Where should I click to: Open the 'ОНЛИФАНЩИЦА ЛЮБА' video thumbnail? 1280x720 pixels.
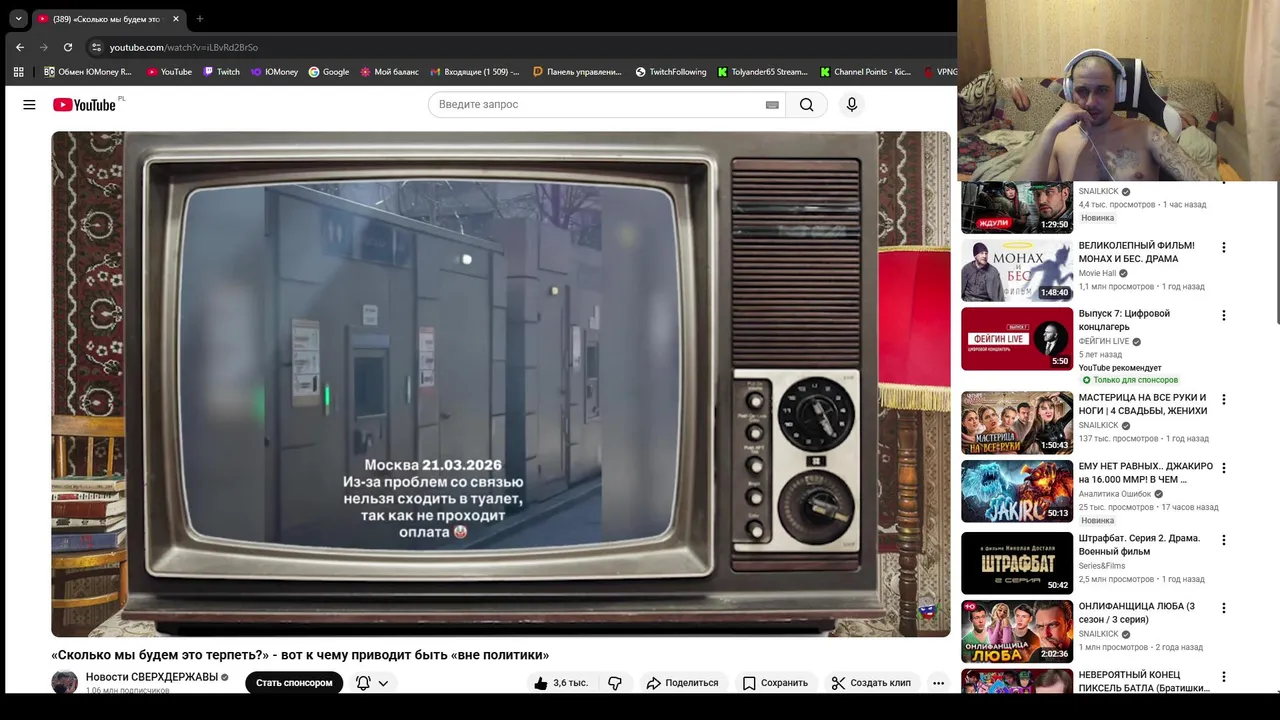pos(1017,631)
